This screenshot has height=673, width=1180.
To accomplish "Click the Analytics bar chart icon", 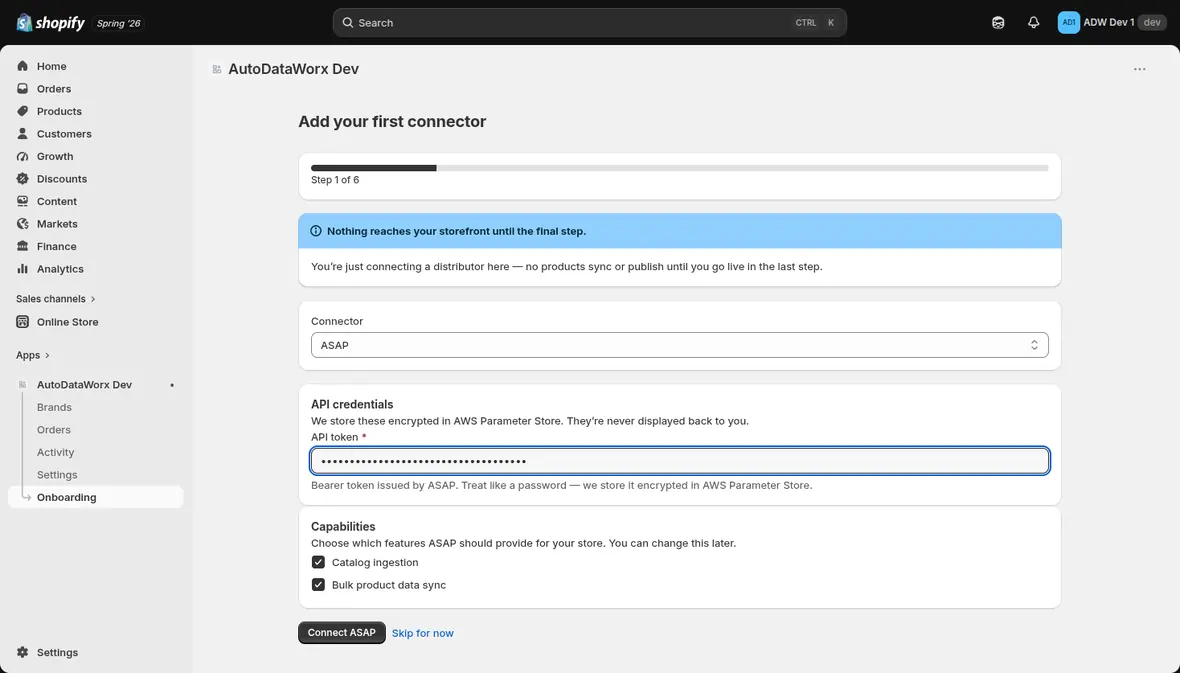I will pos(23,270).
